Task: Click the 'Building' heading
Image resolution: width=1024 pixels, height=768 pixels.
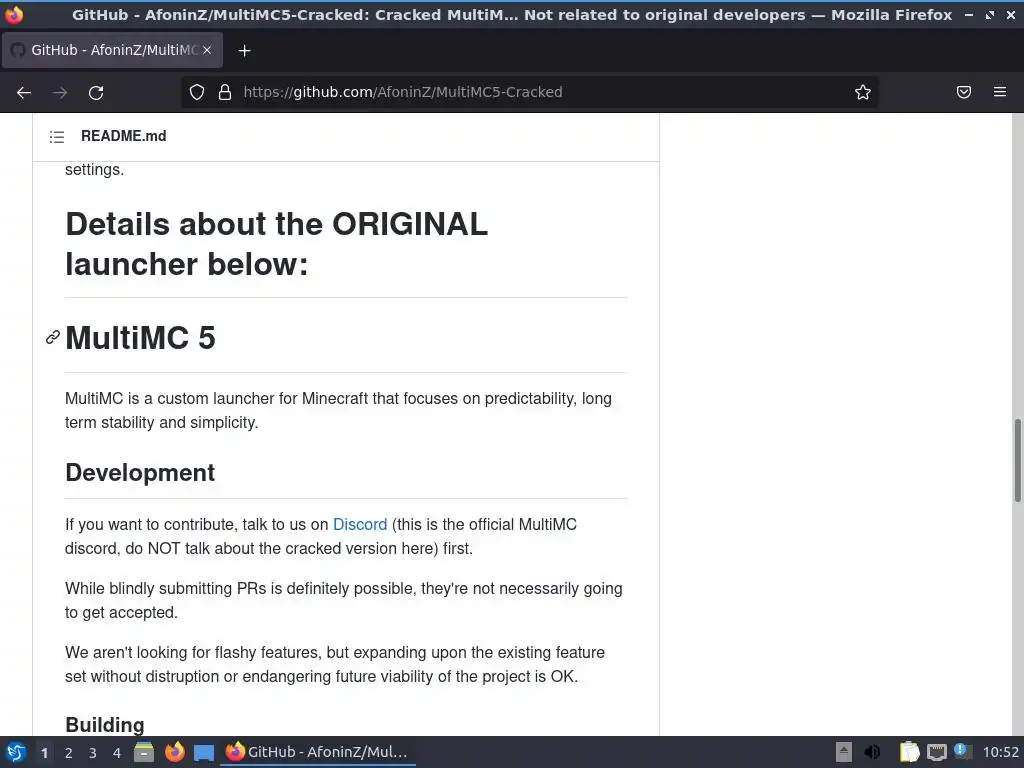Action: click(x=104, y=725)
